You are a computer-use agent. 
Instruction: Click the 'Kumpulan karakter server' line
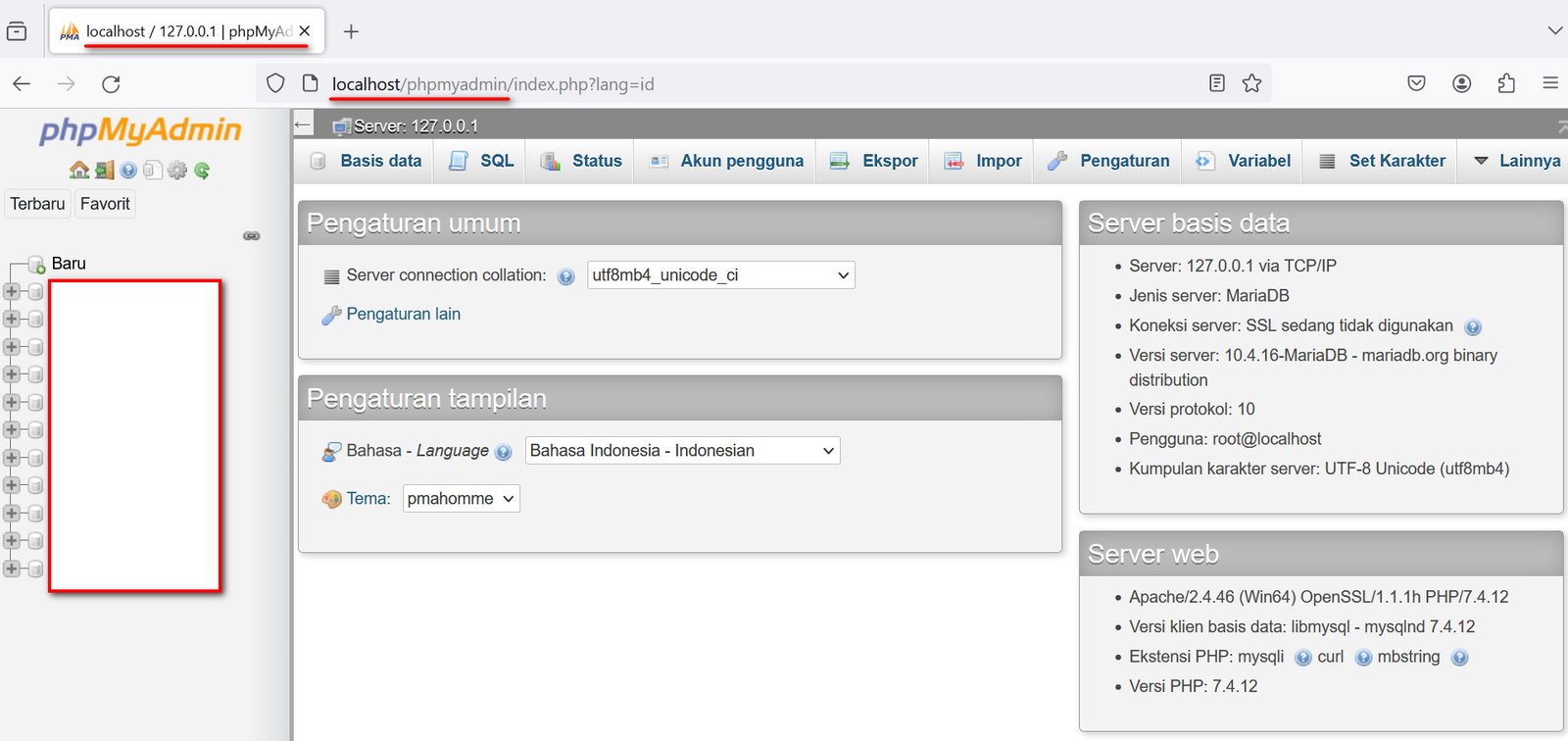pos(1319,469)
